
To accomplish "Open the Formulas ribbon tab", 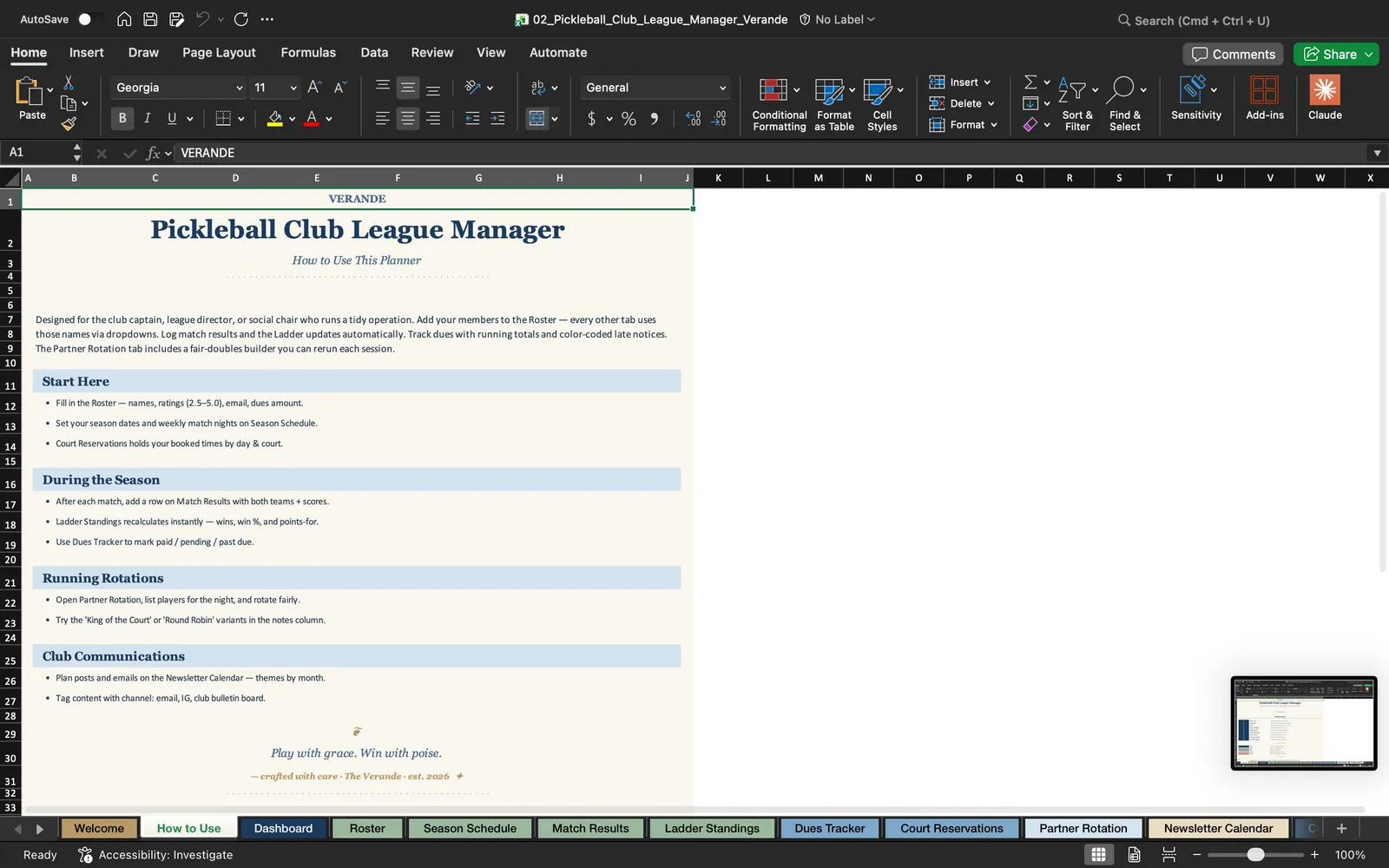I will coord(308,52).
